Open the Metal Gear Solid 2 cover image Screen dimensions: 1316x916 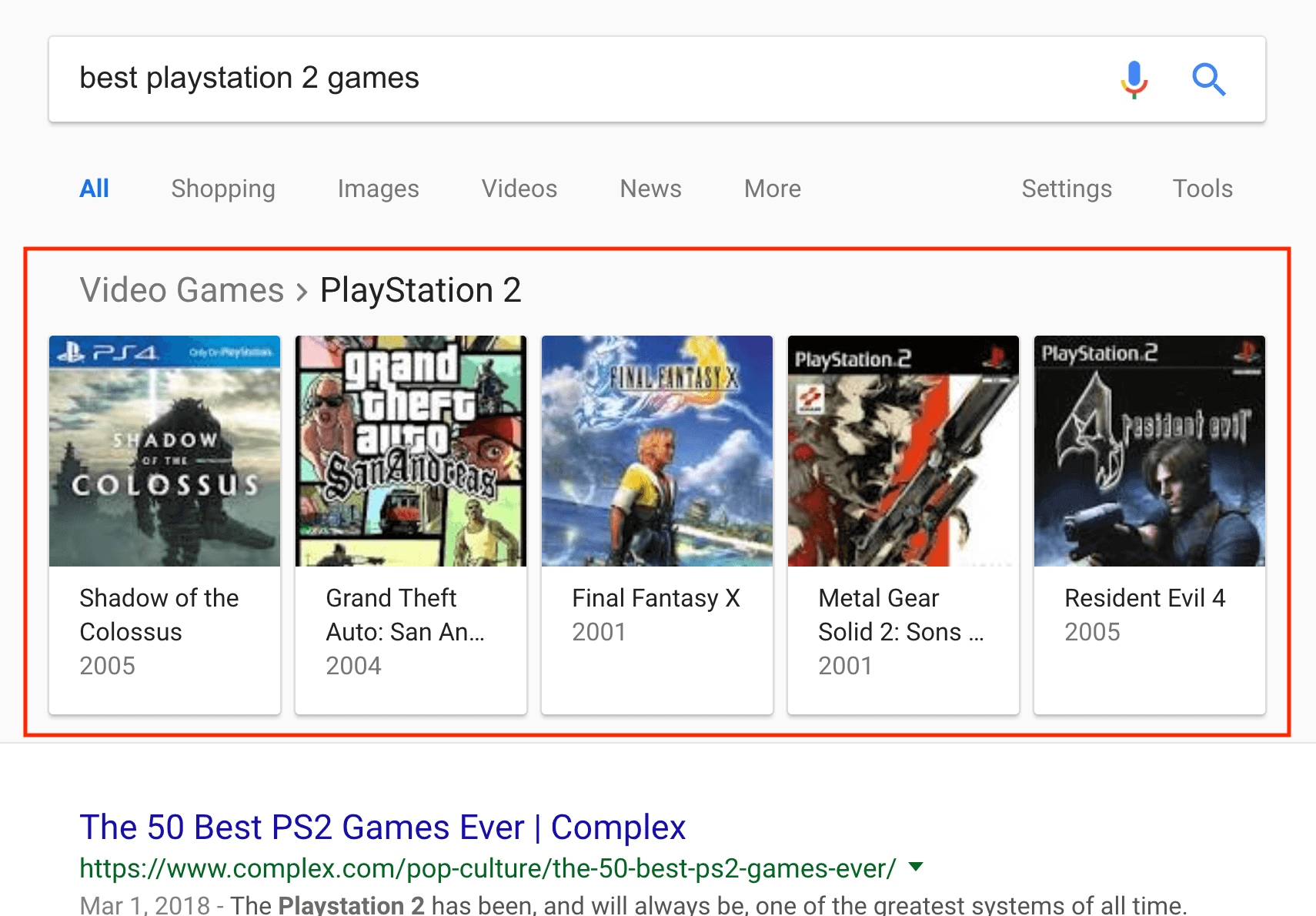[903, 451]
